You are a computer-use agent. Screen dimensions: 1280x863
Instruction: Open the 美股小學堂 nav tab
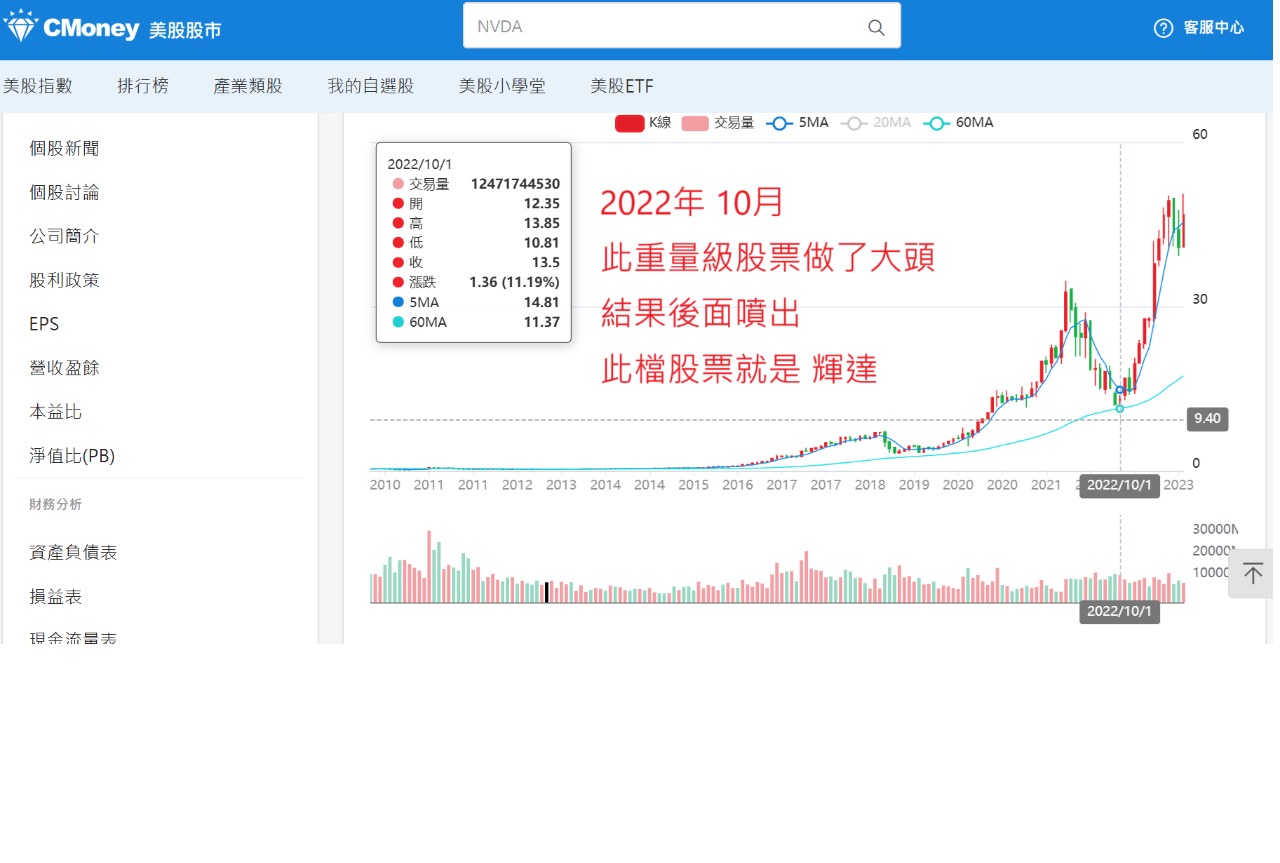(x=502, y=86)
